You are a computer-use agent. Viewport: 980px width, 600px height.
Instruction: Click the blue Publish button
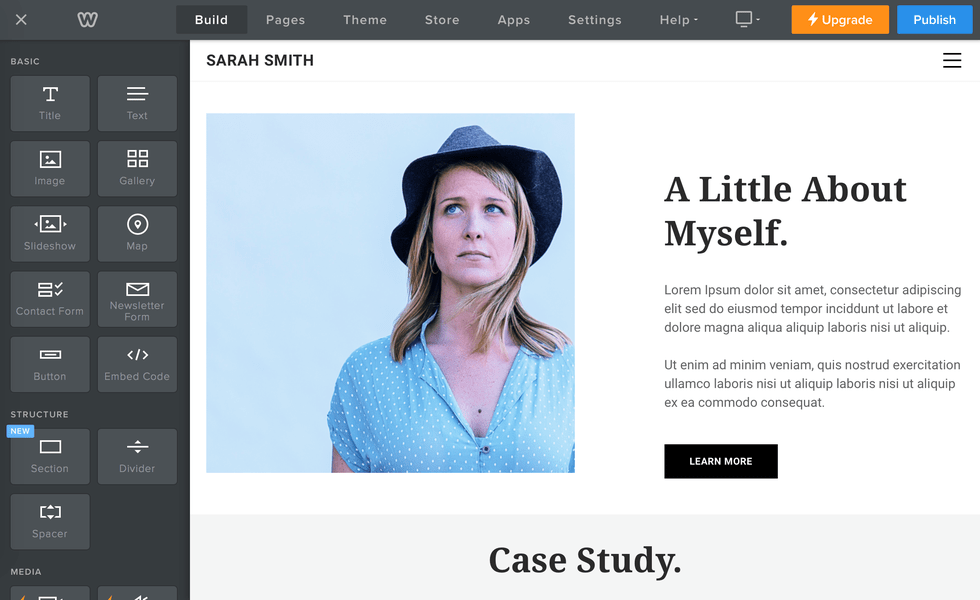point(934,20)
